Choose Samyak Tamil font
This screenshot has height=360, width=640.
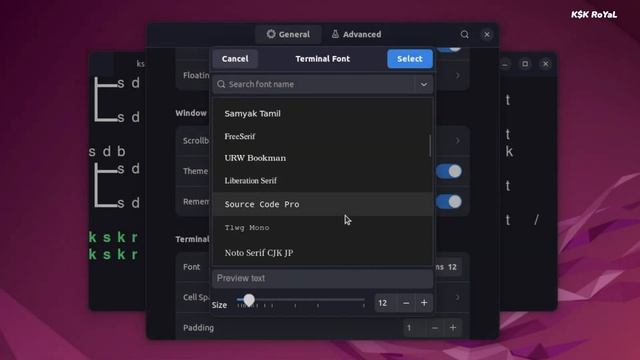322,113
